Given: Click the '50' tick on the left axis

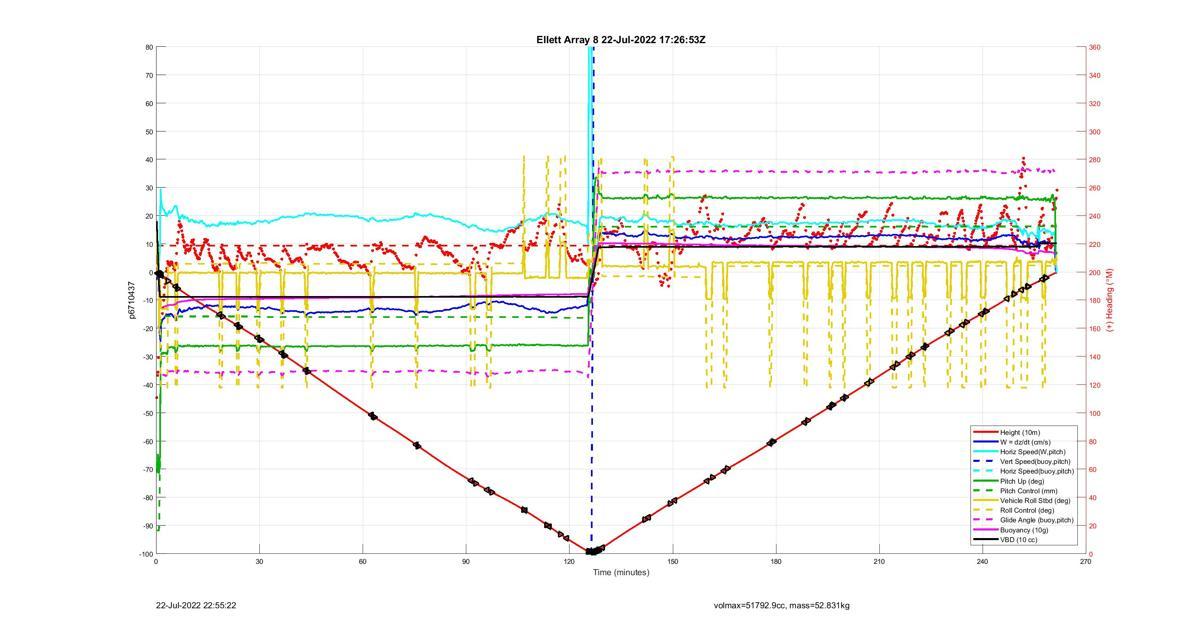Looking at the screenshot, I should pyautogui.click(x=149, y=131).
